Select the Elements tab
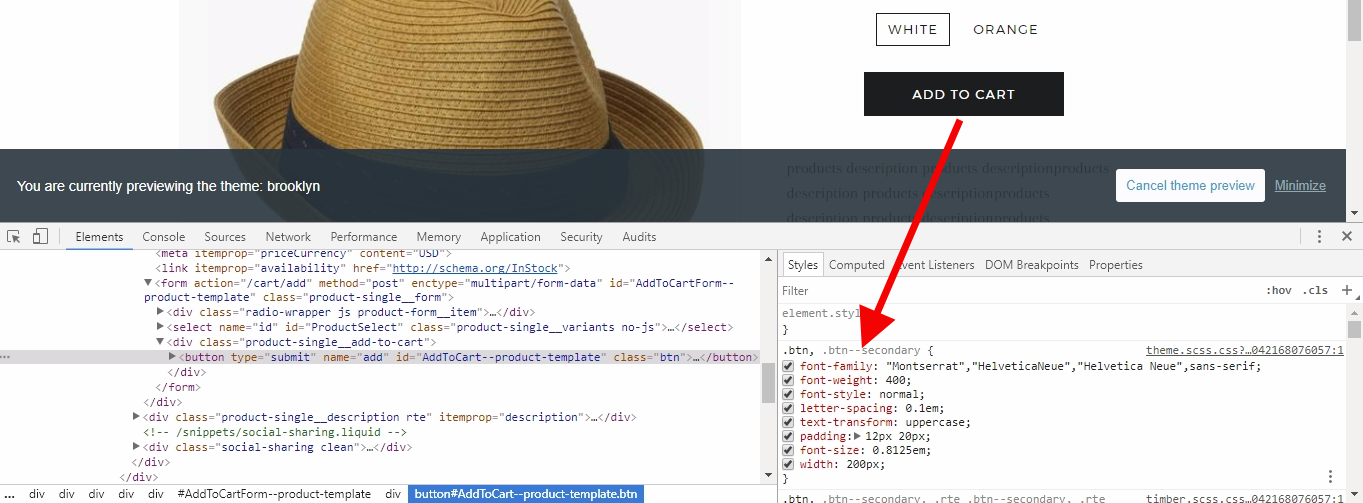 click(99, 237)
